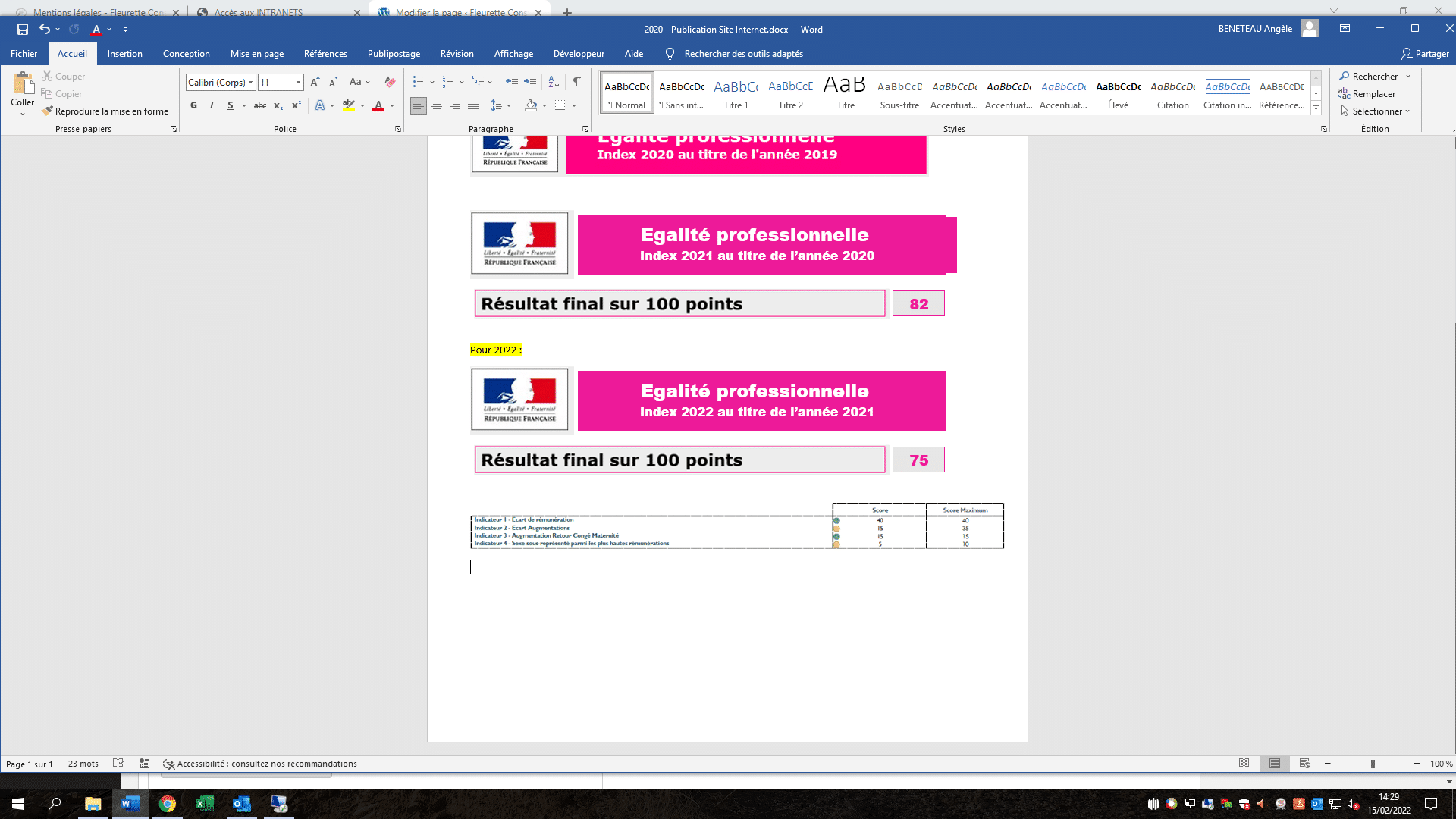Increase paragraph indent
Screen dimensions: 1456x819
tap(530, 82)
